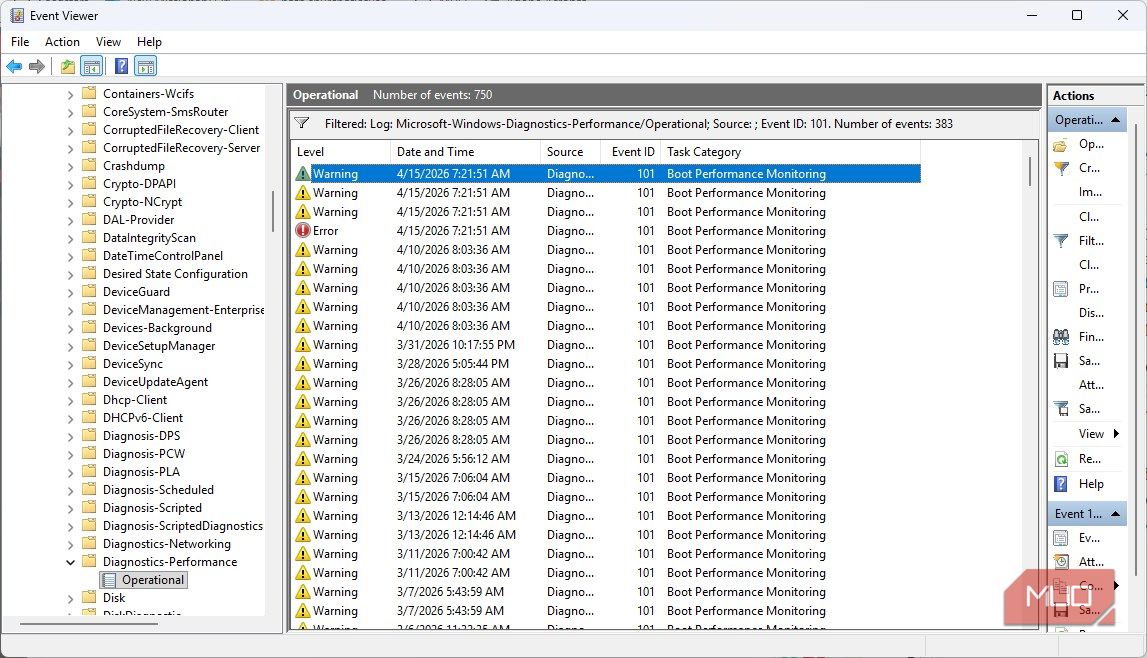The height and width of the screenshot is (658, 1147).
Task: Click the Dhcp-Client folder icon in the tree
Action: click(x=89, y=400)
